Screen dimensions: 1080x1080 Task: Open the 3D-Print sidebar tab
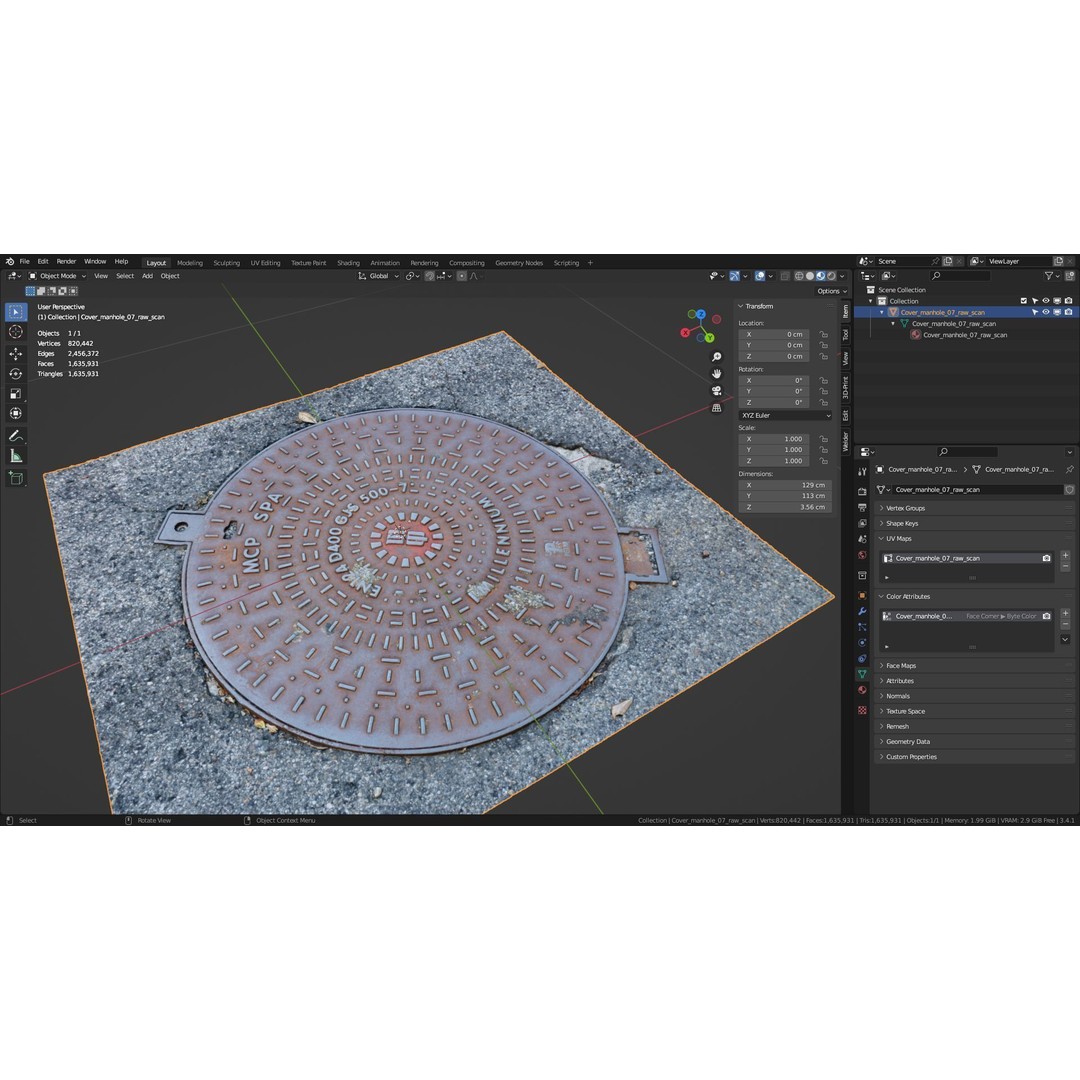point(846,388)
